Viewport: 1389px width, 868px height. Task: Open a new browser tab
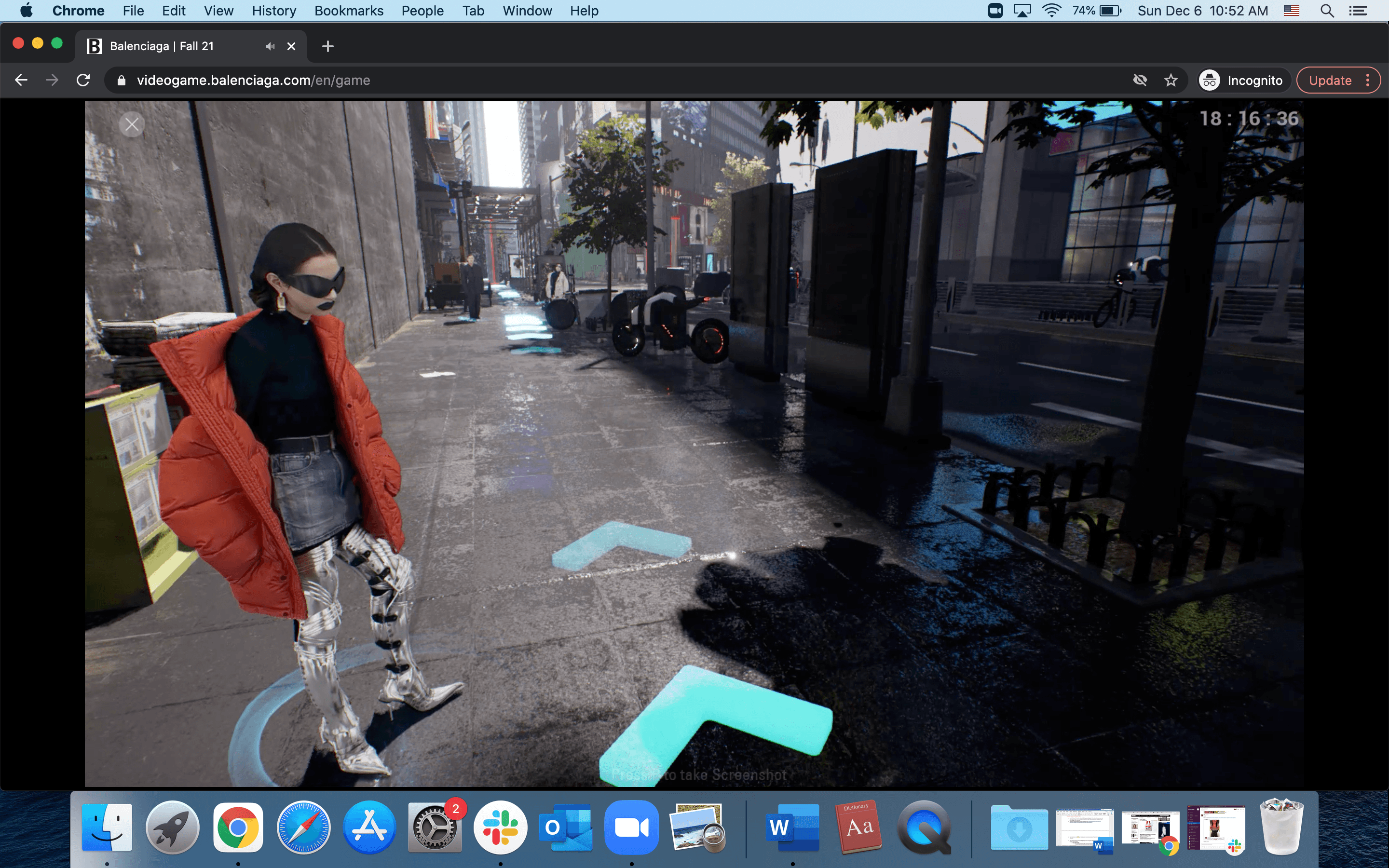328,46
